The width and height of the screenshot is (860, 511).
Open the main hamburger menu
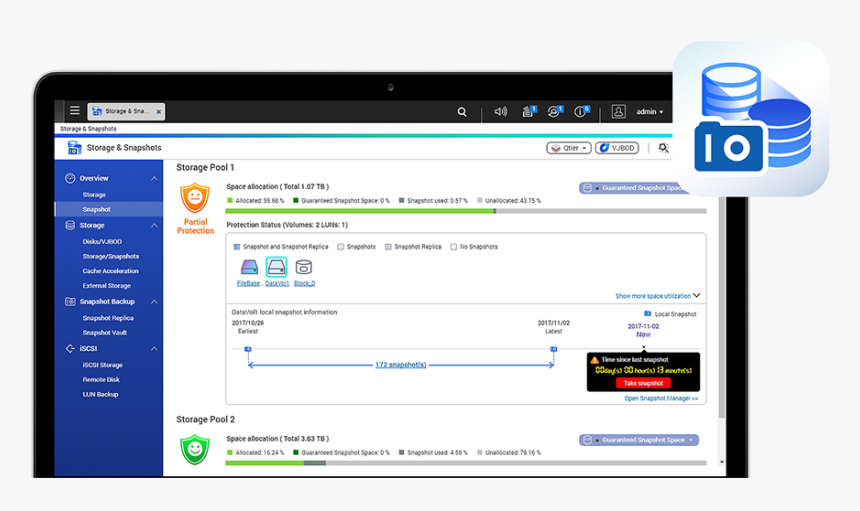[75, 111]
